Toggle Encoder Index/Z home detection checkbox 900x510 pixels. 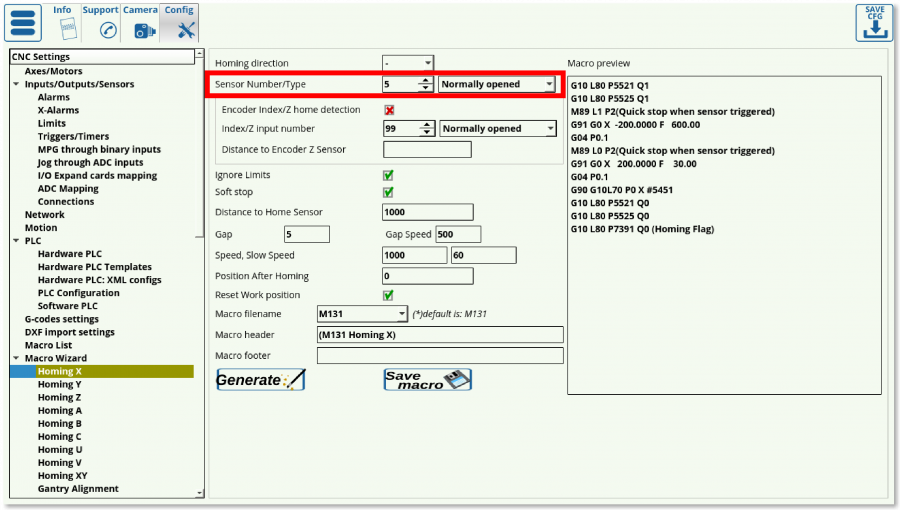[x=389, y=110]
